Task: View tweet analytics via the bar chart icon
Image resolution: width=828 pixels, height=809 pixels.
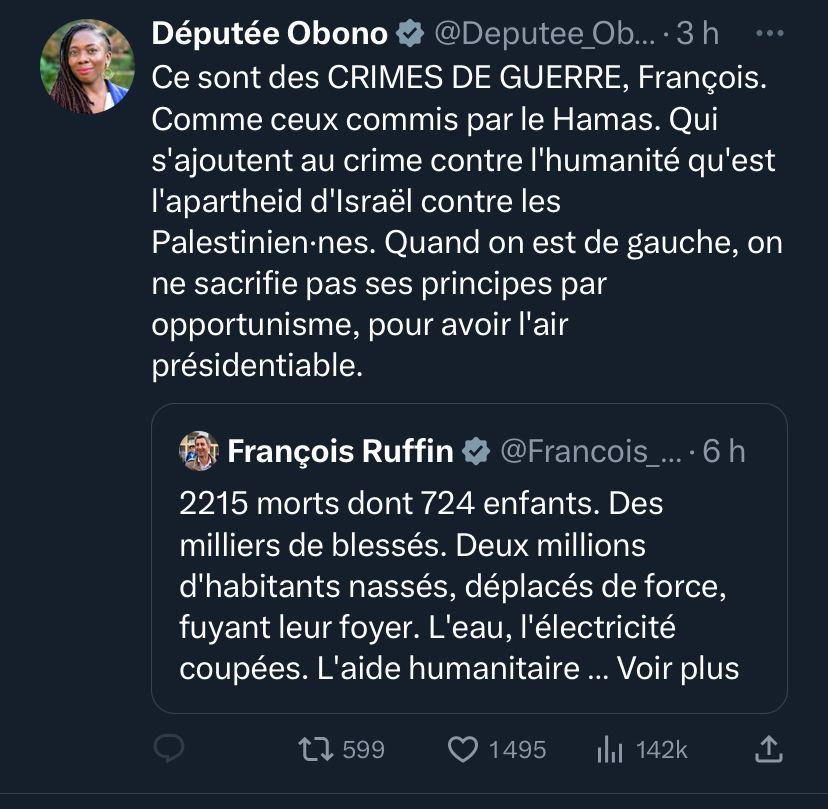Action: (611, 749)
